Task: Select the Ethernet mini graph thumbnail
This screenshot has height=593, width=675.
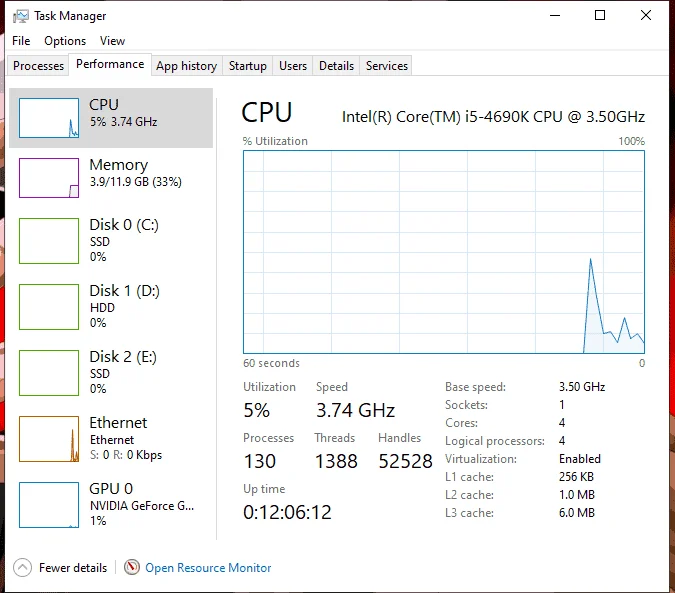Action: (x=49, y=439)
